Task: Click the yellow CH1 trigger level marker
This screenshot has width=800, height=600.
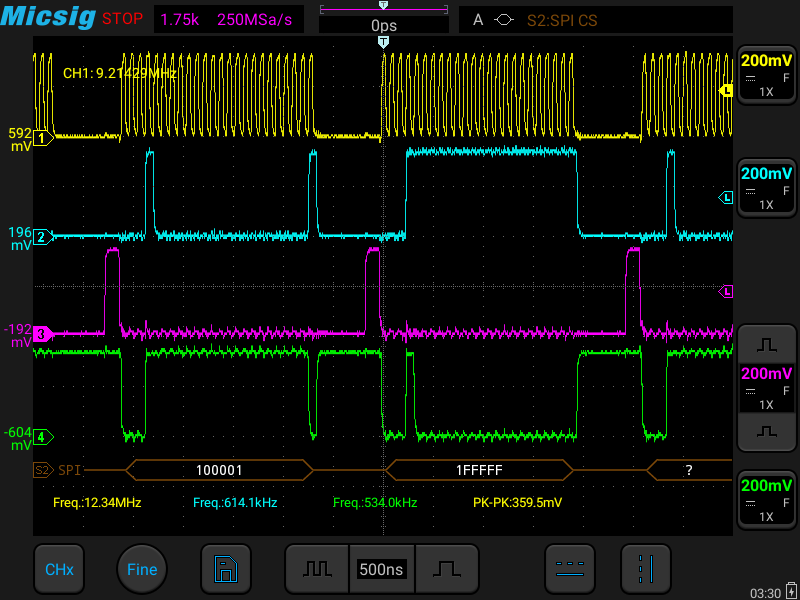Action: (x=727, y=91)
